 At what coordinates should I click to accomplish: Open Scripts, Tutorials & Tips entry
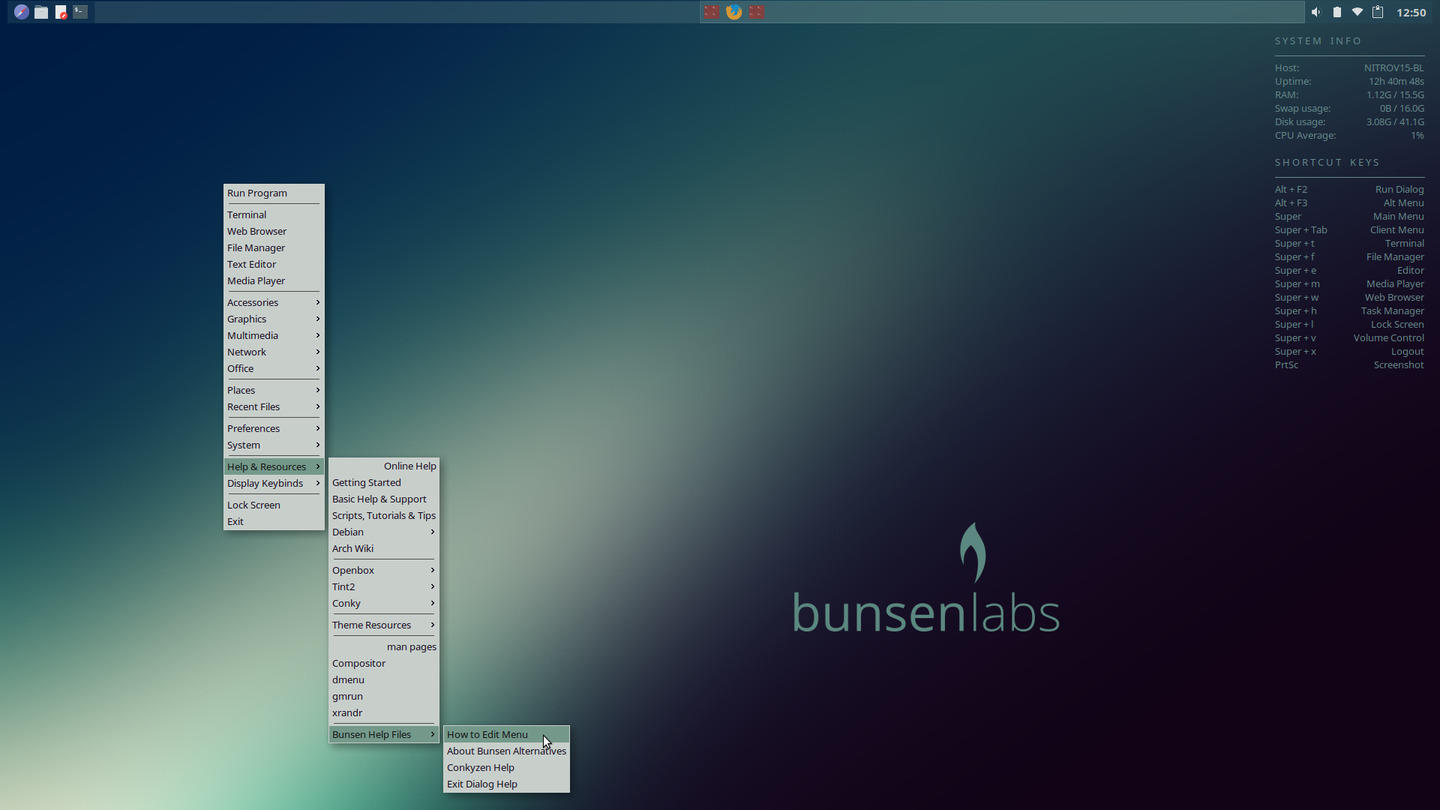[384, 515]
